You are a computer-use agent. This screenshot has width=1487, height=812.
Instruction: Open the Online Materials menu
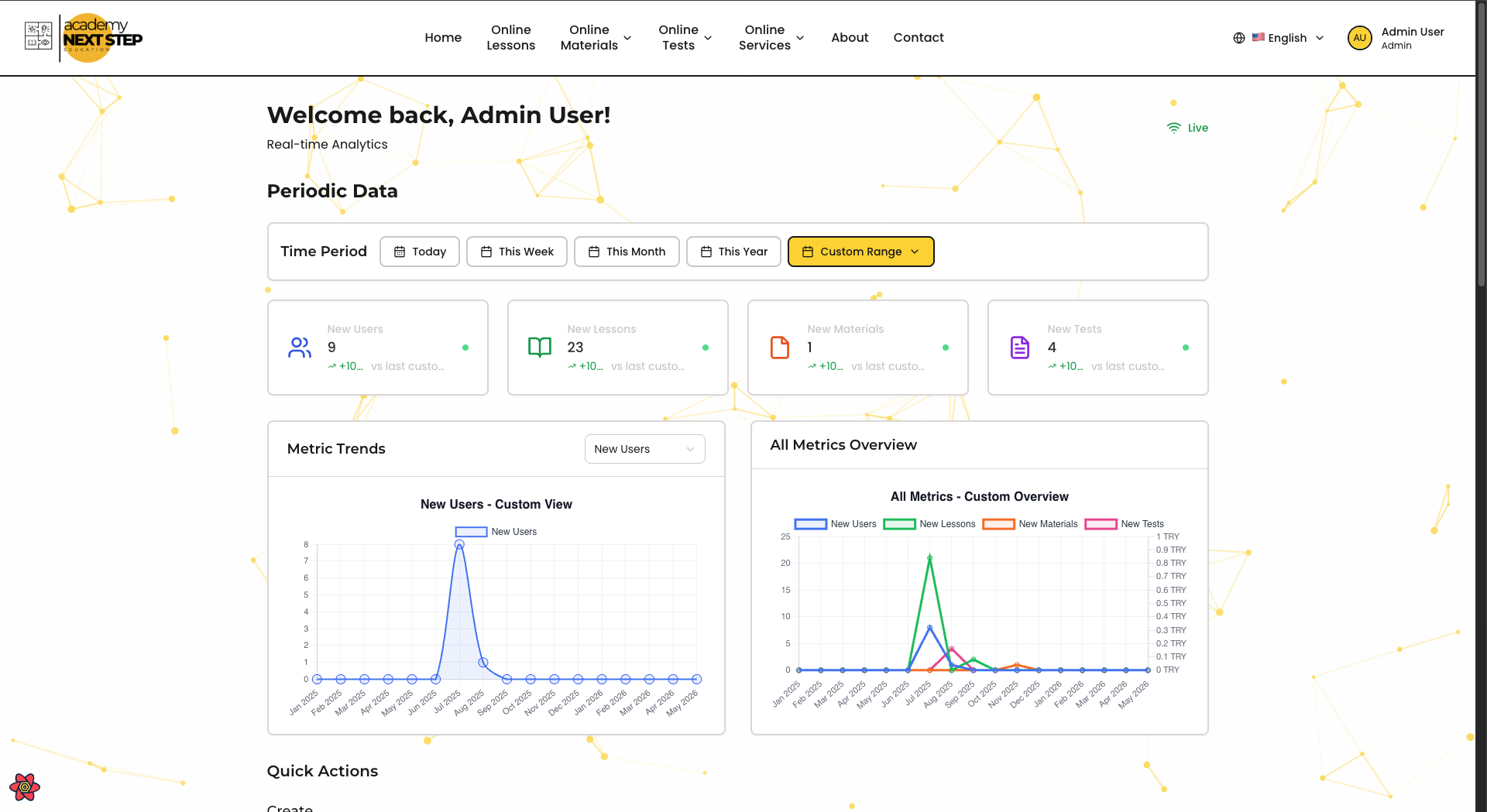596,37
